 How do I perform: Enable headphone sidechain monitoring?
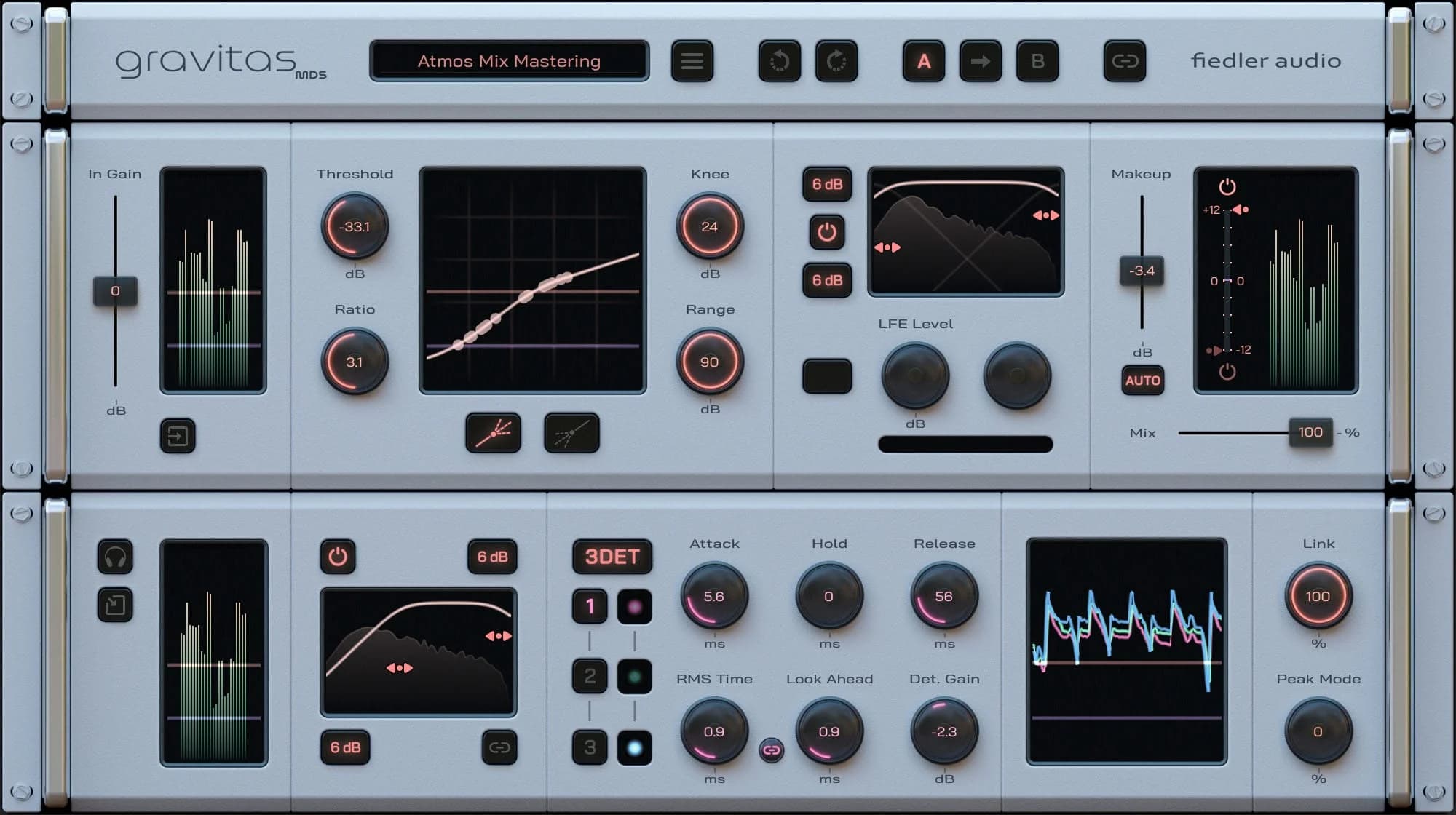coord(116,558)
